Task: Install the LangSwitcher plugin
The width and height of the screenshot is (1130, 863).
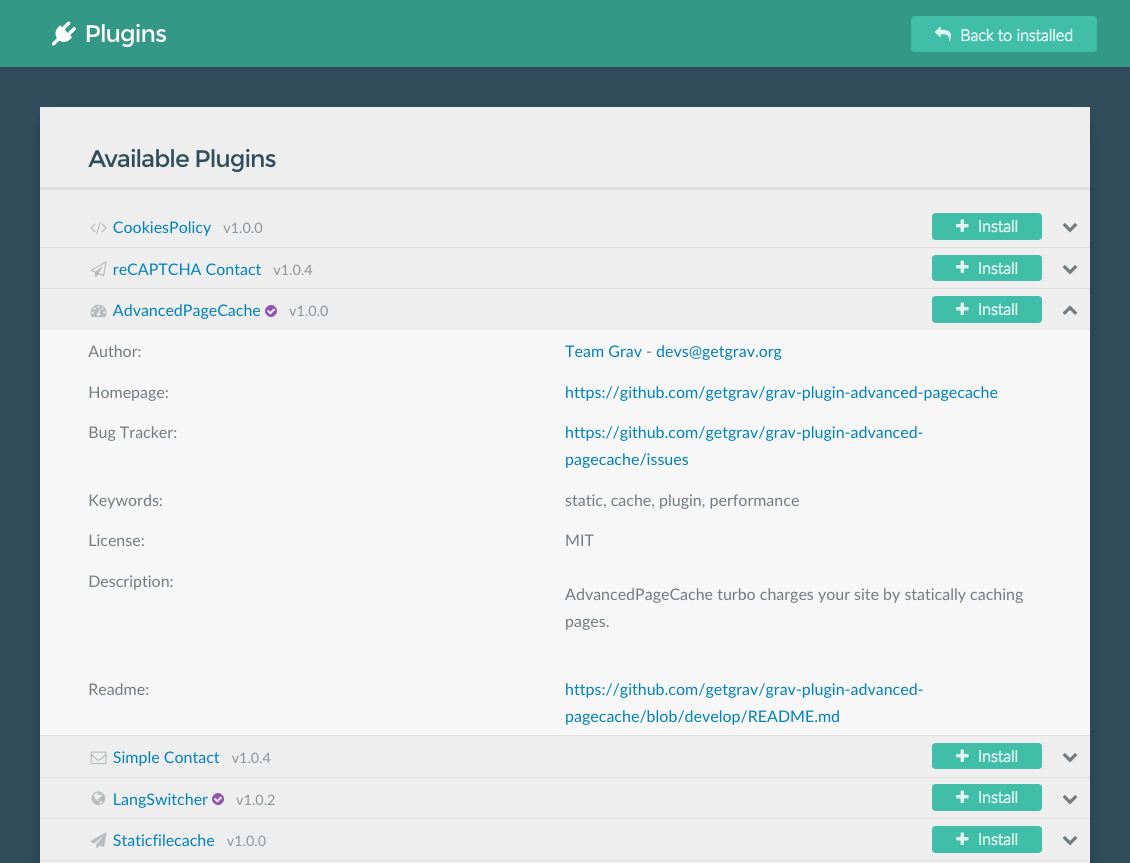Action: (x=987, y=797)
